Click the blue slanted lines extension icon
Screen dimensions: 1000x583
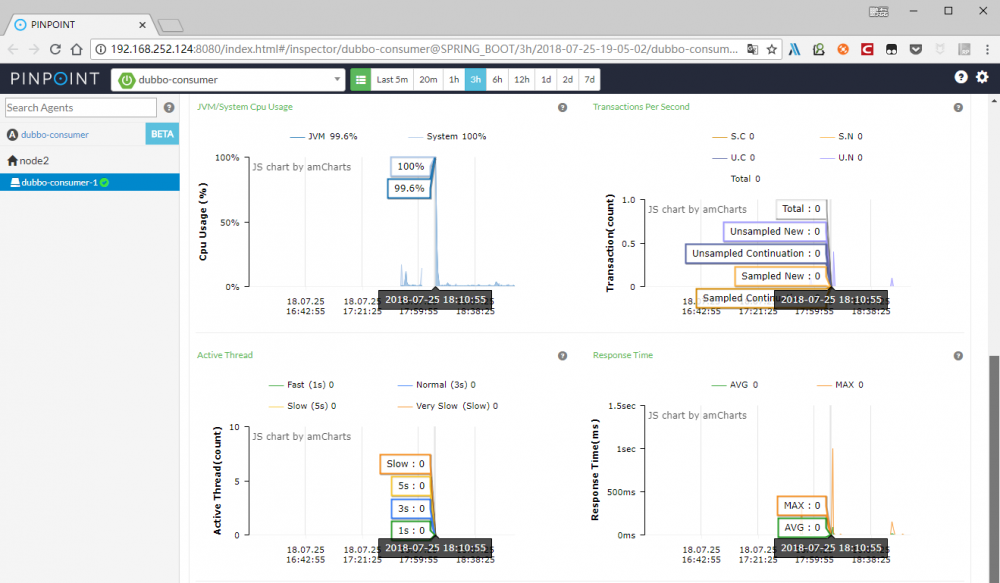(795, 49)
